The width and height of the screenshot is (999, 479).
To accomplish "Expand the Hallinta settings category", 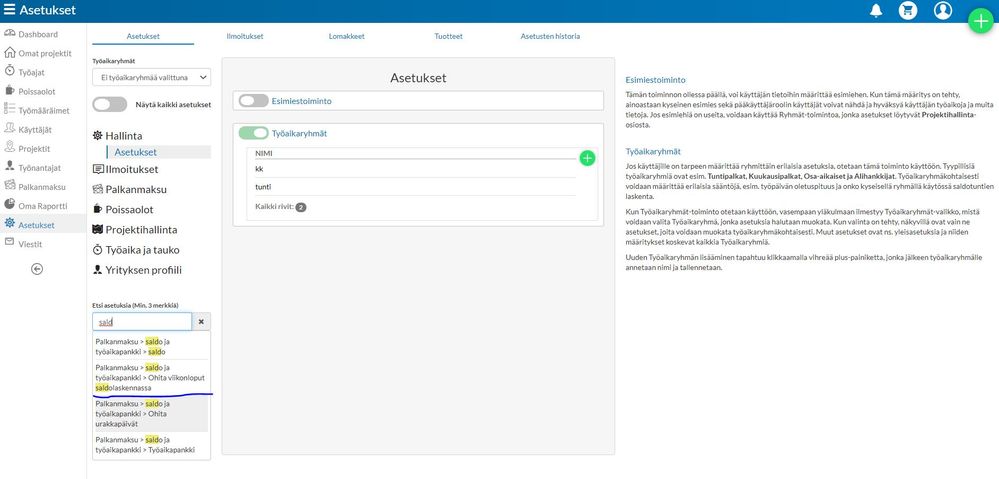I will tap(124, 136).
